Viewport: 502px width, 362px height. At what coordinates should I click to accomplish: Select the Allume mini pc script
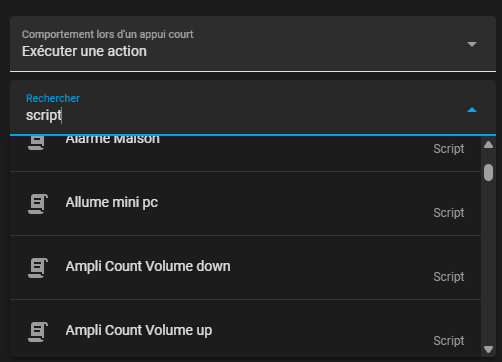coord(245,204)
